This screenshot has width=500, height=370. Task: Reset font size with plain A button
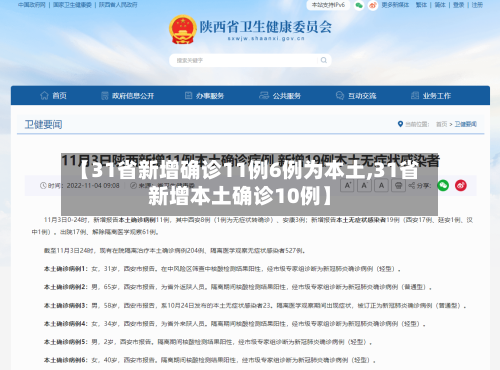coord(381,185)
